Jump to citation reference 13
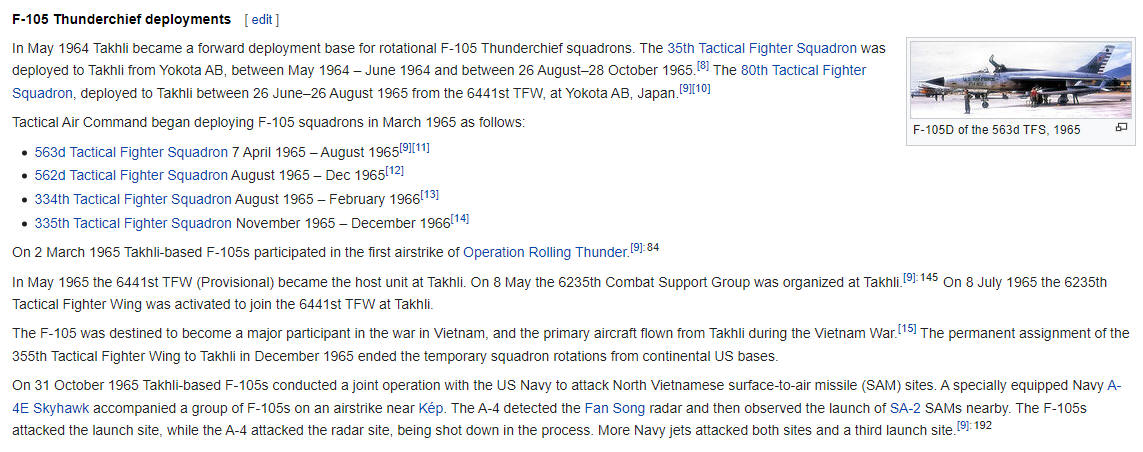This screenshot has height=452, width=1143. point(430,195)
